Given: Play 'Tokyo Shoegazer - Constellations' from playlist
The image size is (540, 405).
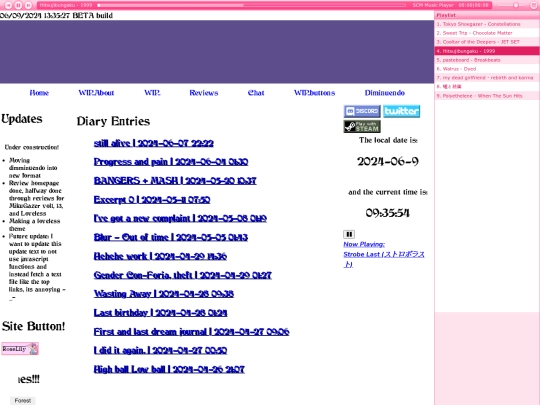Looking at the screenshot, I should (x=487, y=24).
